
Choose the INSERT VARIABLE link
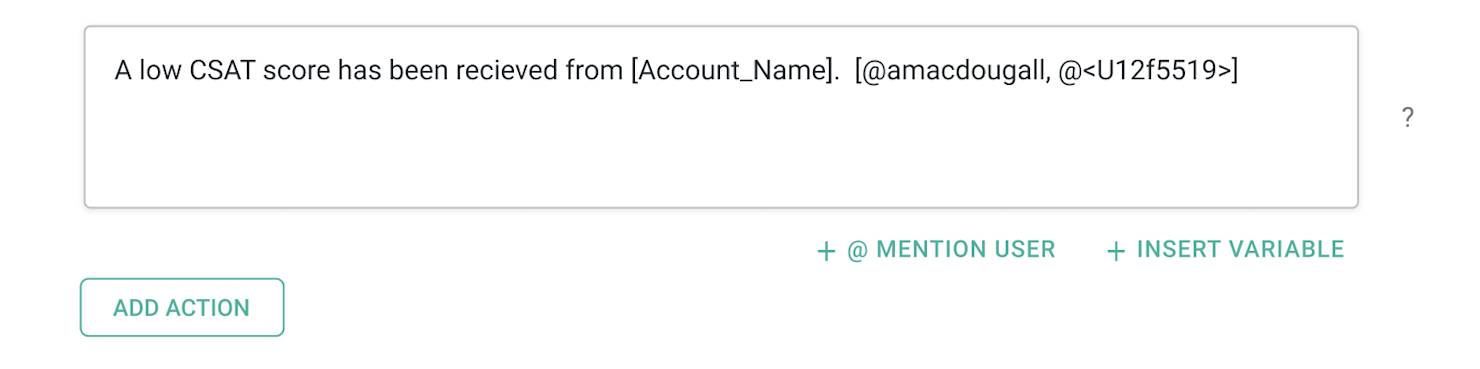(1225, 249)
